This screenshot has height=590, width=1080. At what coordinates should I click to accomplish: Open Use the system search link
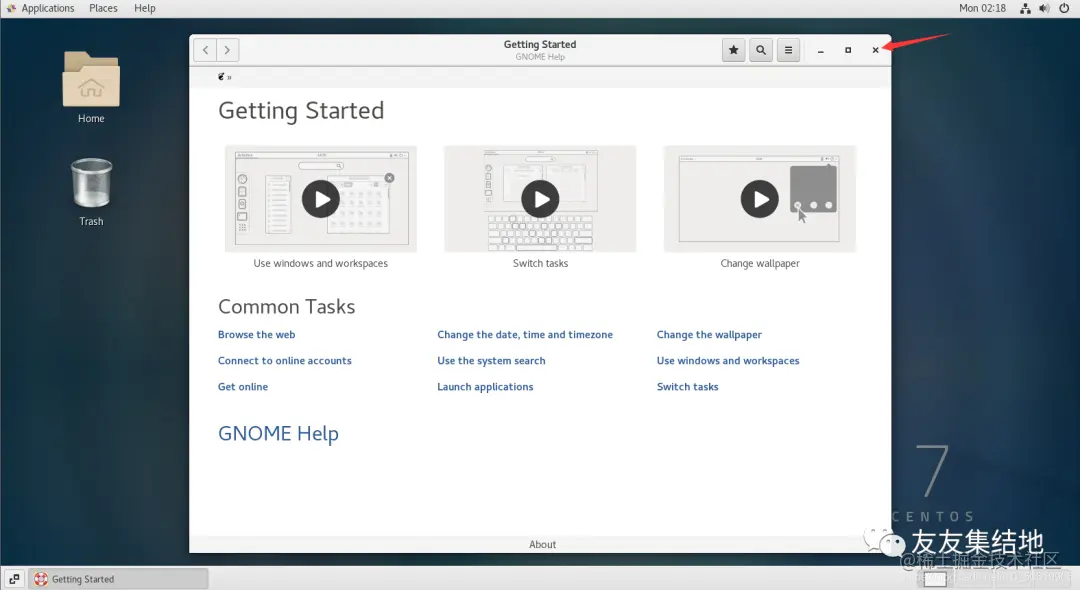[491, 361]
